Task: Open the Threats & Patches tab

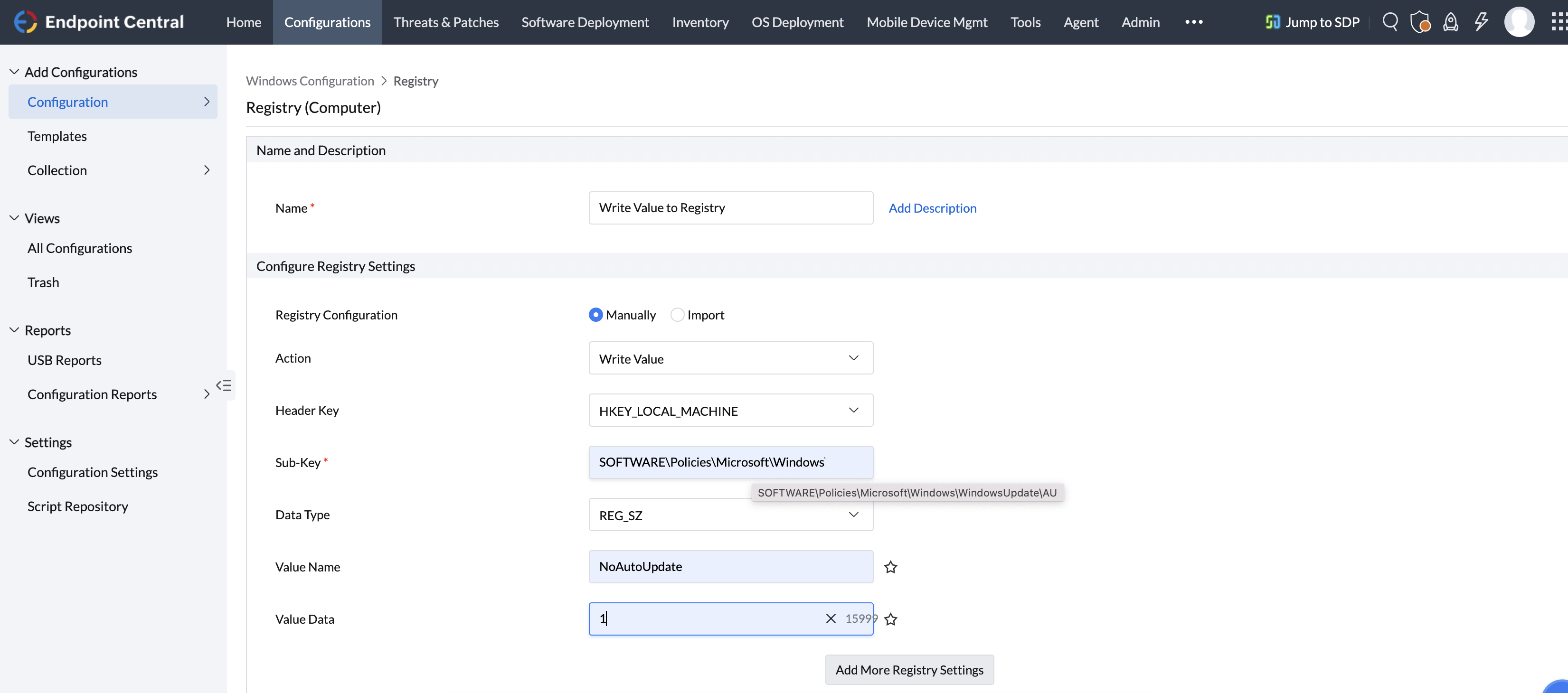Action: (x=445, y=22)
